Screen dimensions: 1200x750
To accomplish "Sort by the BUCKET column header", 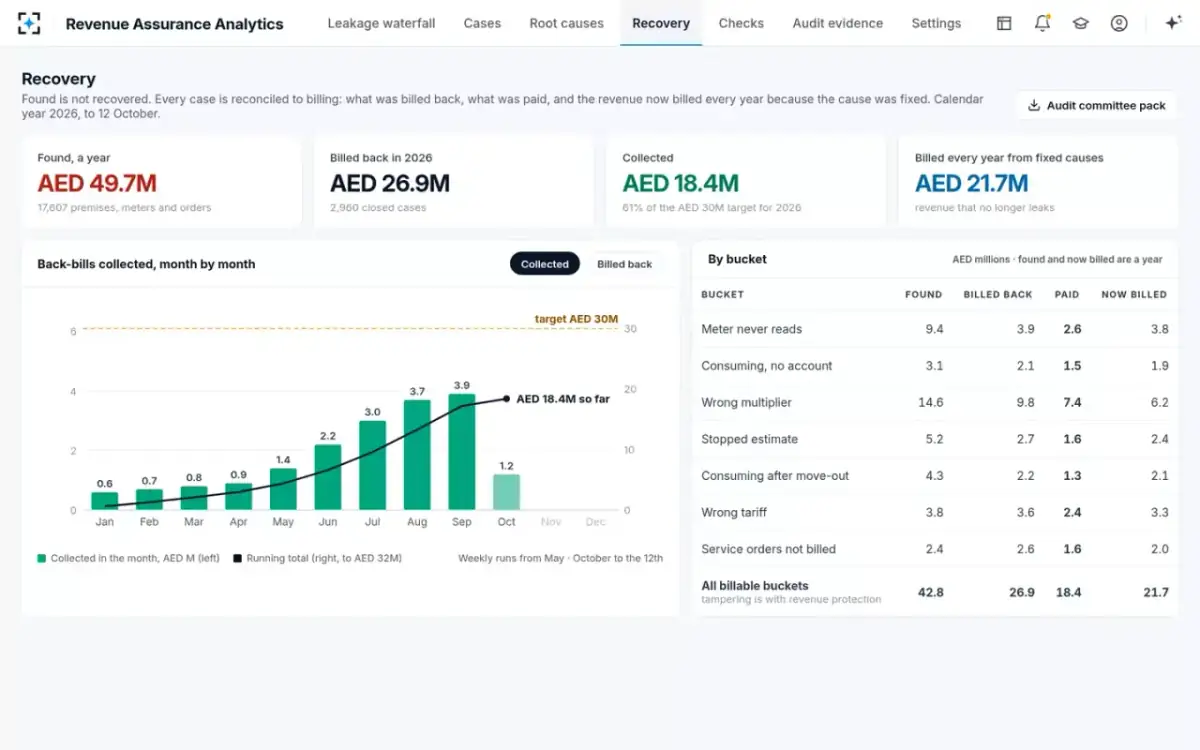I will (722, 294).
